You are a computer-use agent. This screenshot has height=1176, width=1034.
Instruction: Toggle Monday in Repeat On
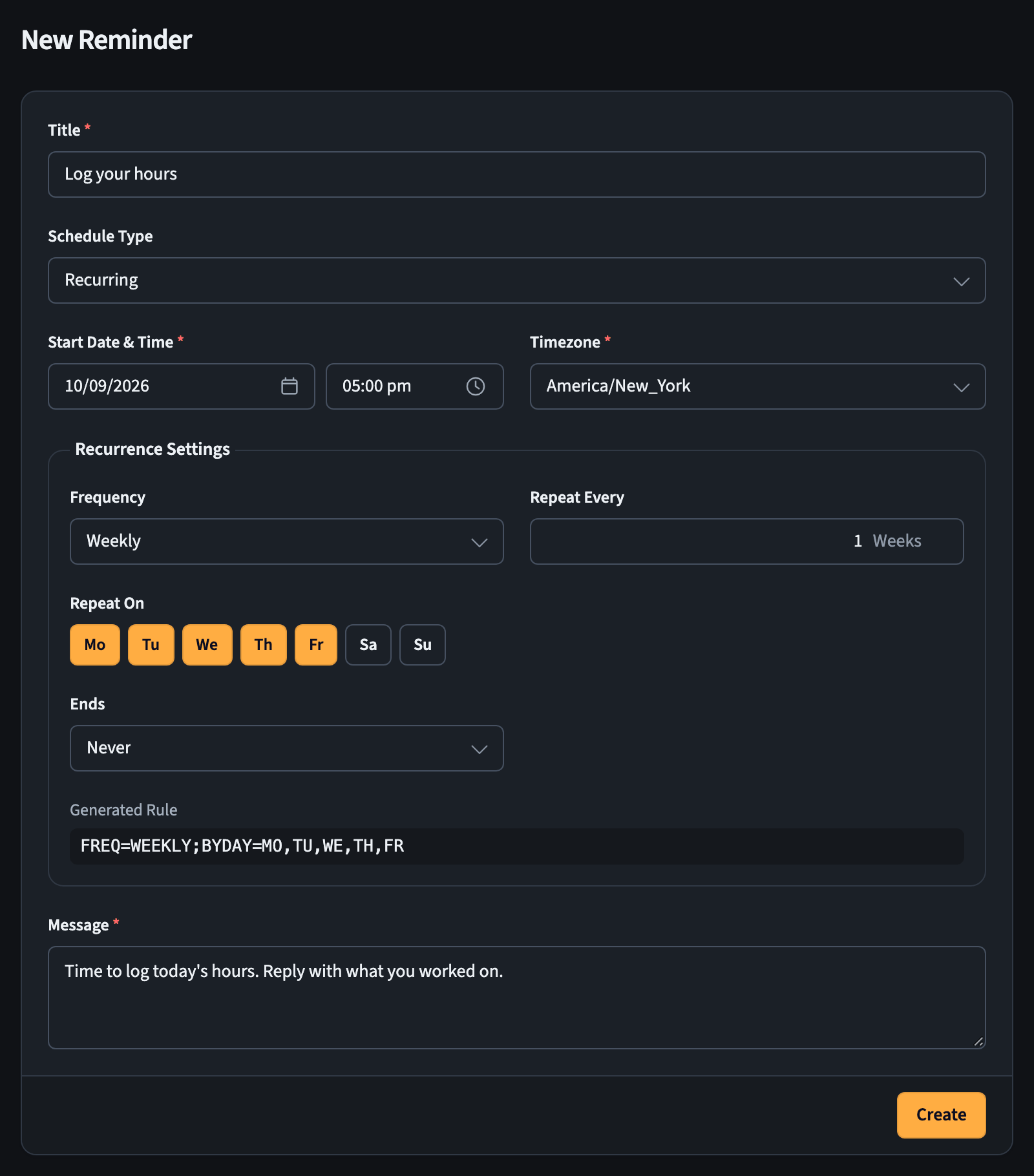pos(95,644)
